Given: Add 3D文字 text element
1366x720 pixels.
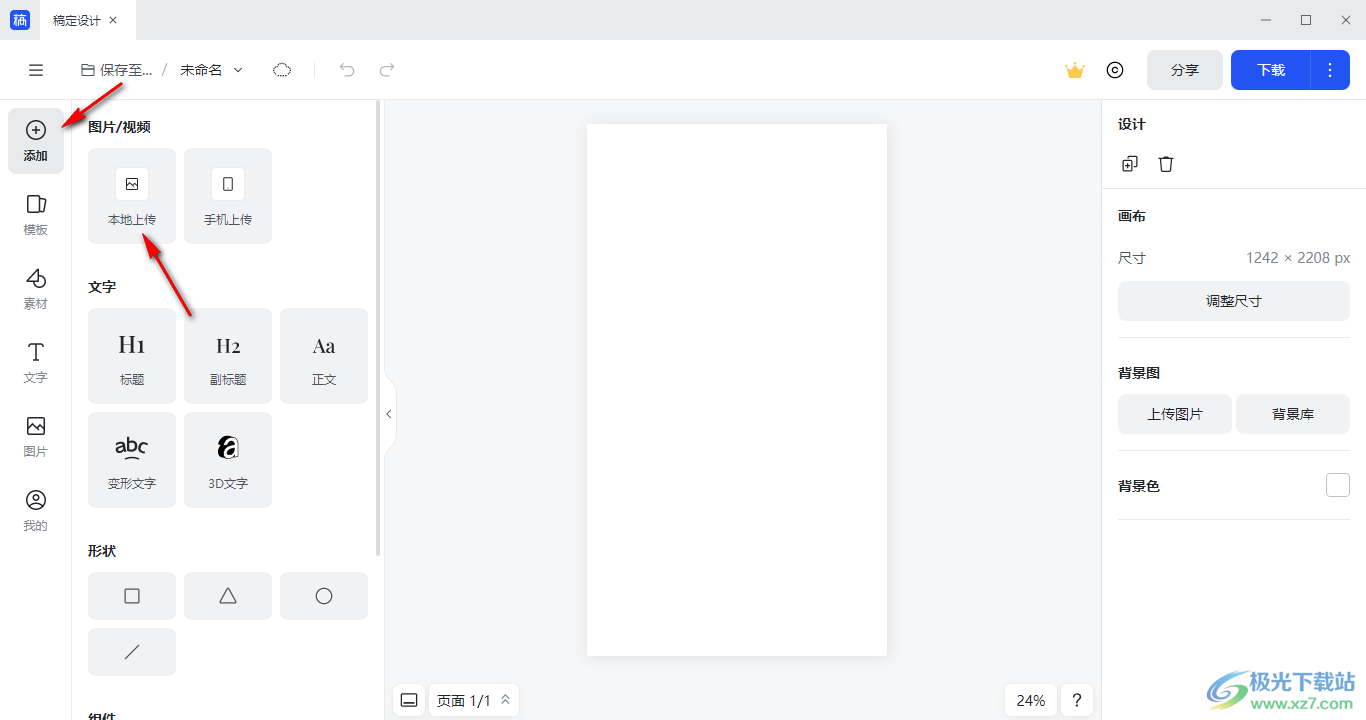Looking at the screenshot, I should pyautogui.click(x=228, y=460).
